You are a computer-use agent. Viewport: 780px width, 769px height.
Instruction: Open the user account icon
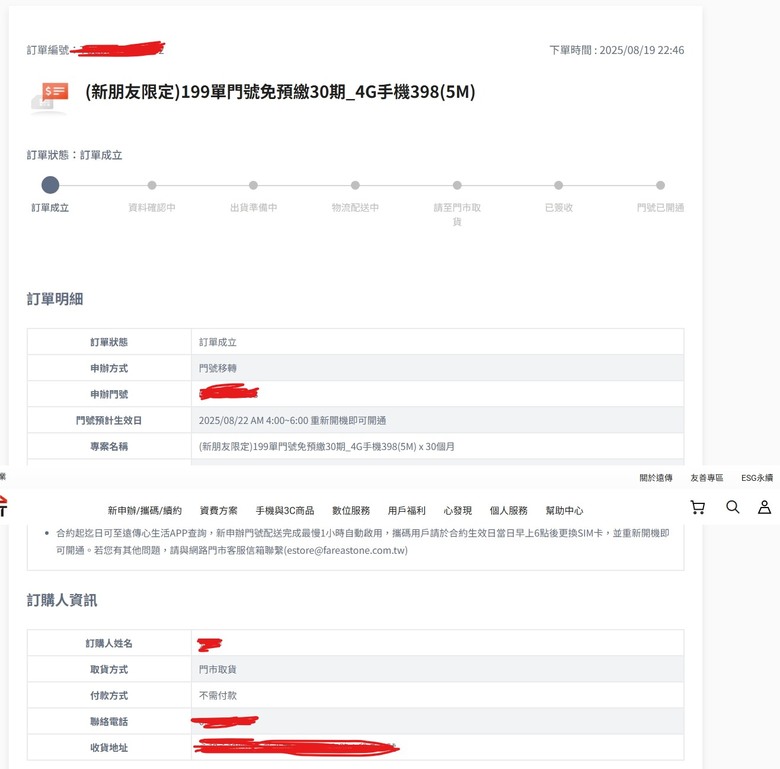[x=765, y=507]
